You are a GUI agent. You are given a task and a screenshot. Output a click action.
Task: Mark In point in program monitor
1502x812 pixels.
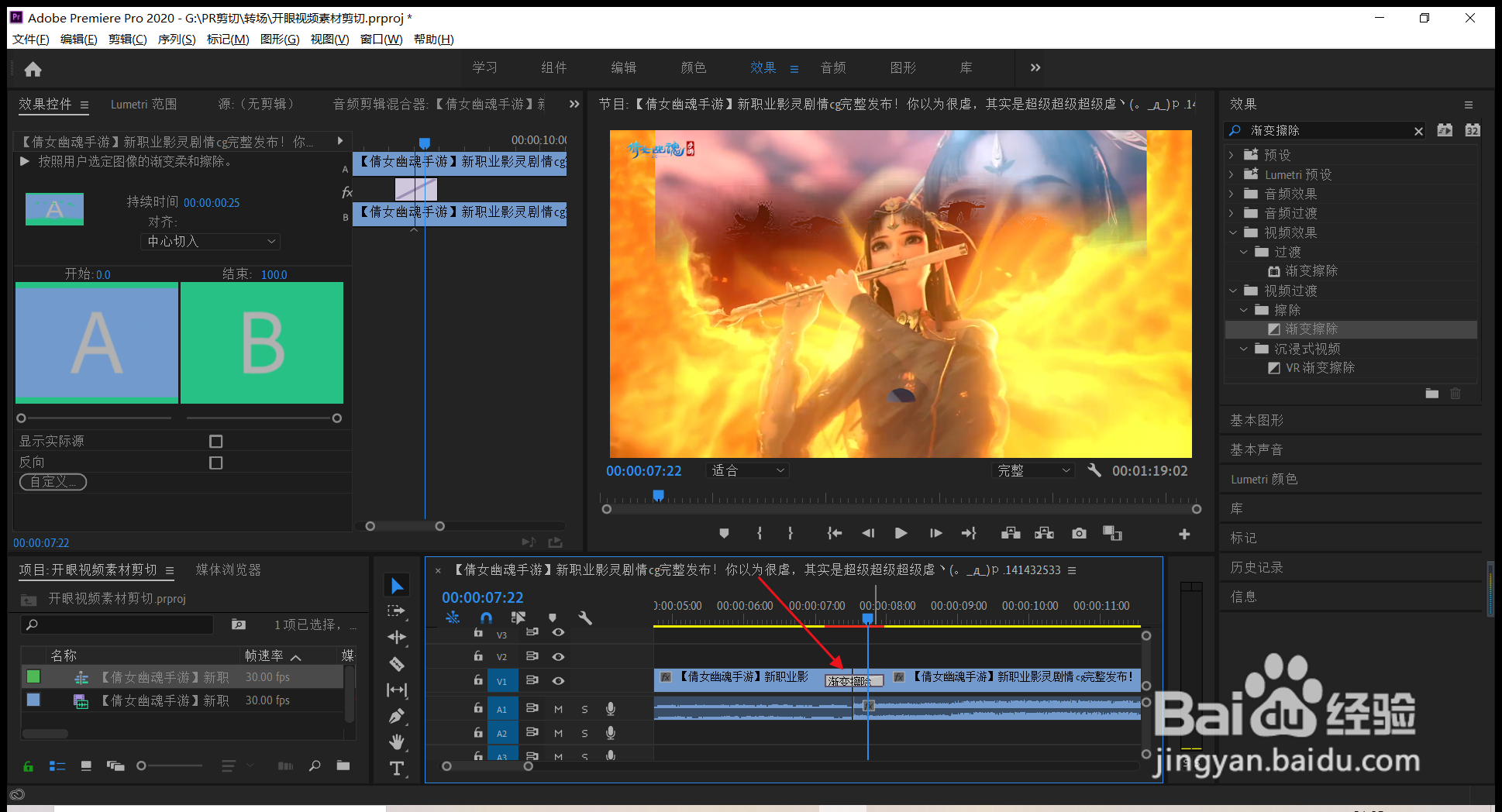[x=760, y=533]
